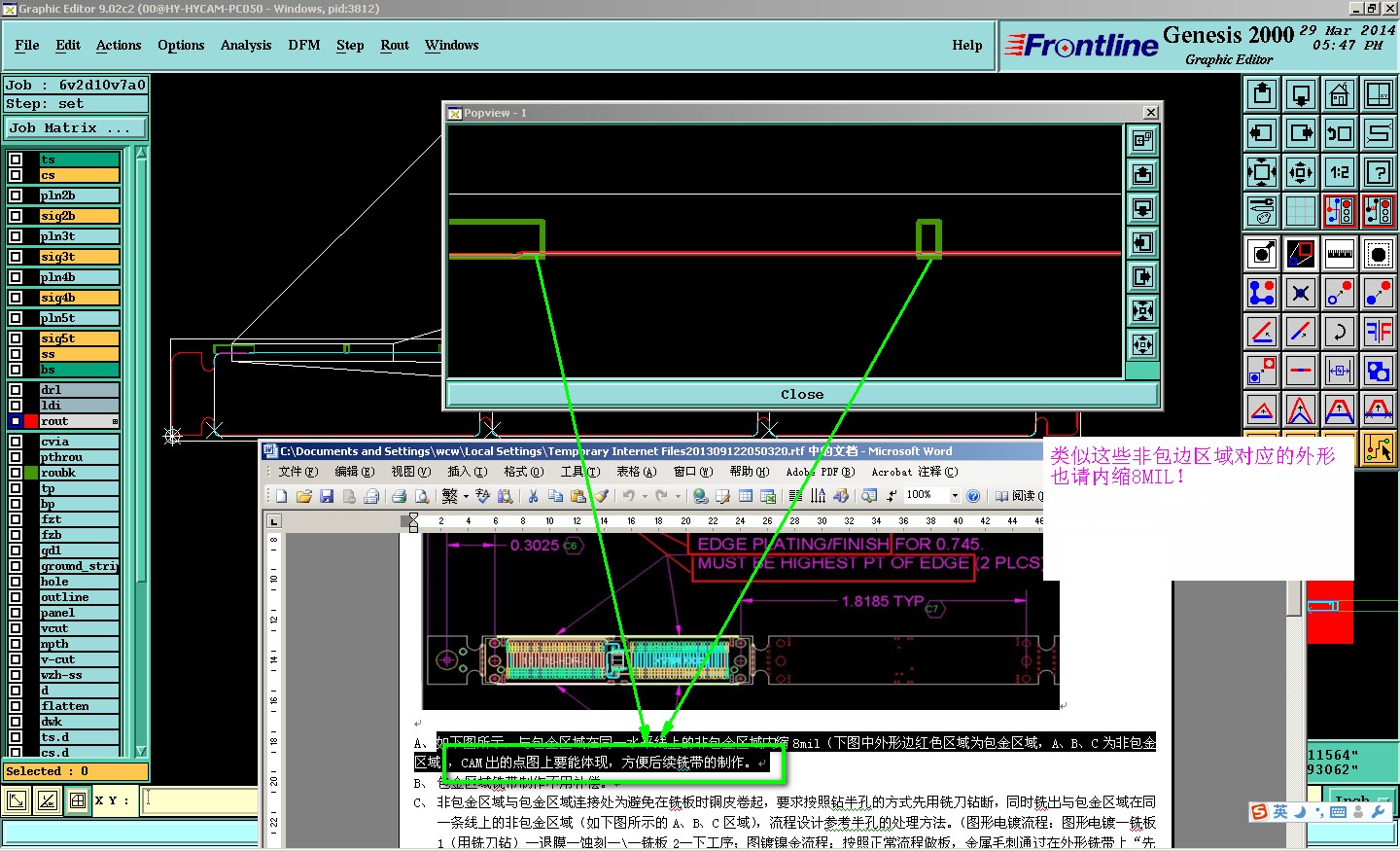Toggle the ts layer checkbox
Image resolution: width=1400 pixels, height=852 pixels.
(16, 160)
